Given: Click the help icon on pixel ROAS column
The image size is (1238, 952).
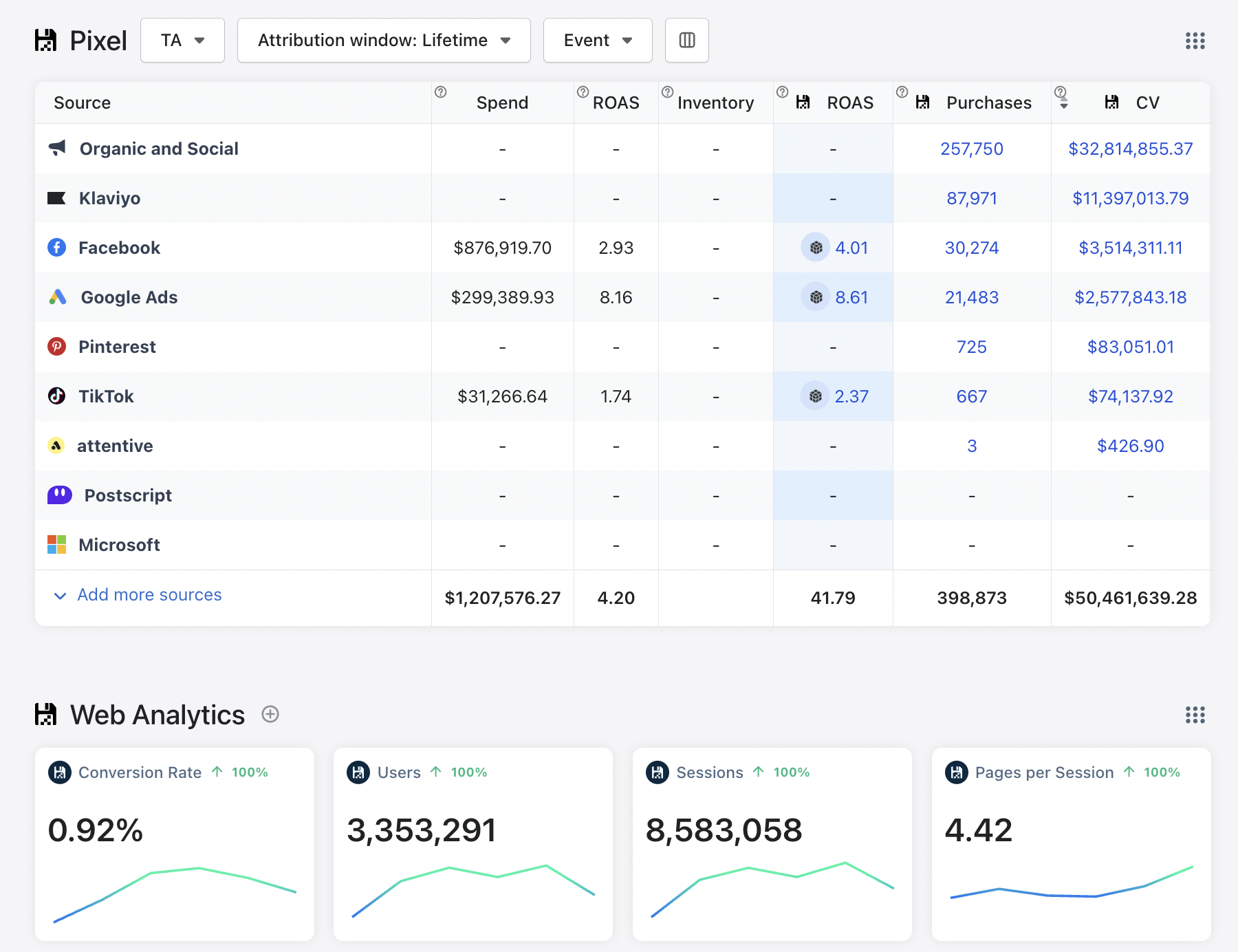Looking at the screenshot, I should coord(782,92).
